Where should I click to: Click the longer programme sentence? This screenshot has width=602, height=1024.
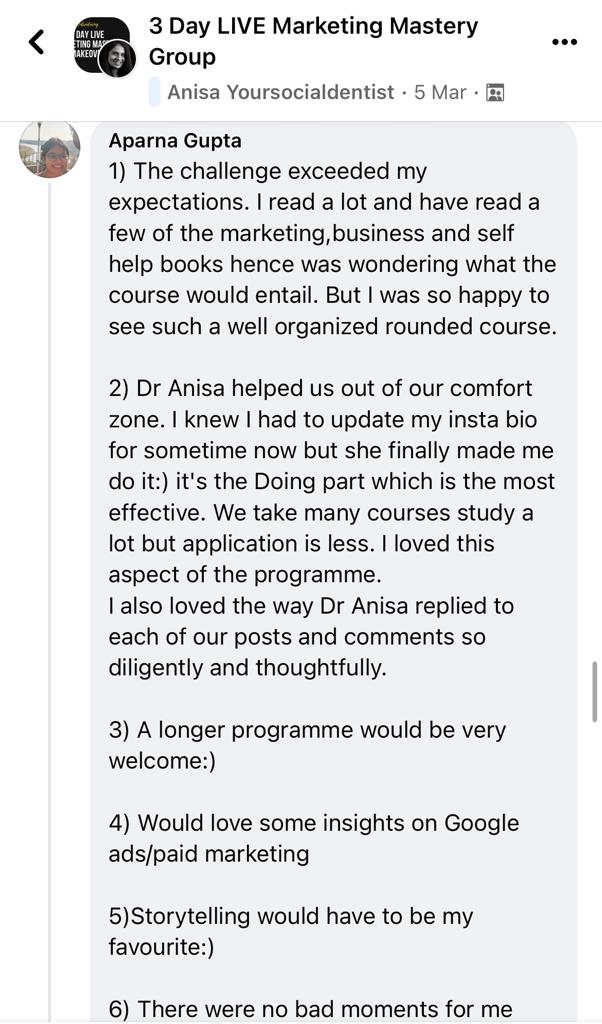point(307,745)
